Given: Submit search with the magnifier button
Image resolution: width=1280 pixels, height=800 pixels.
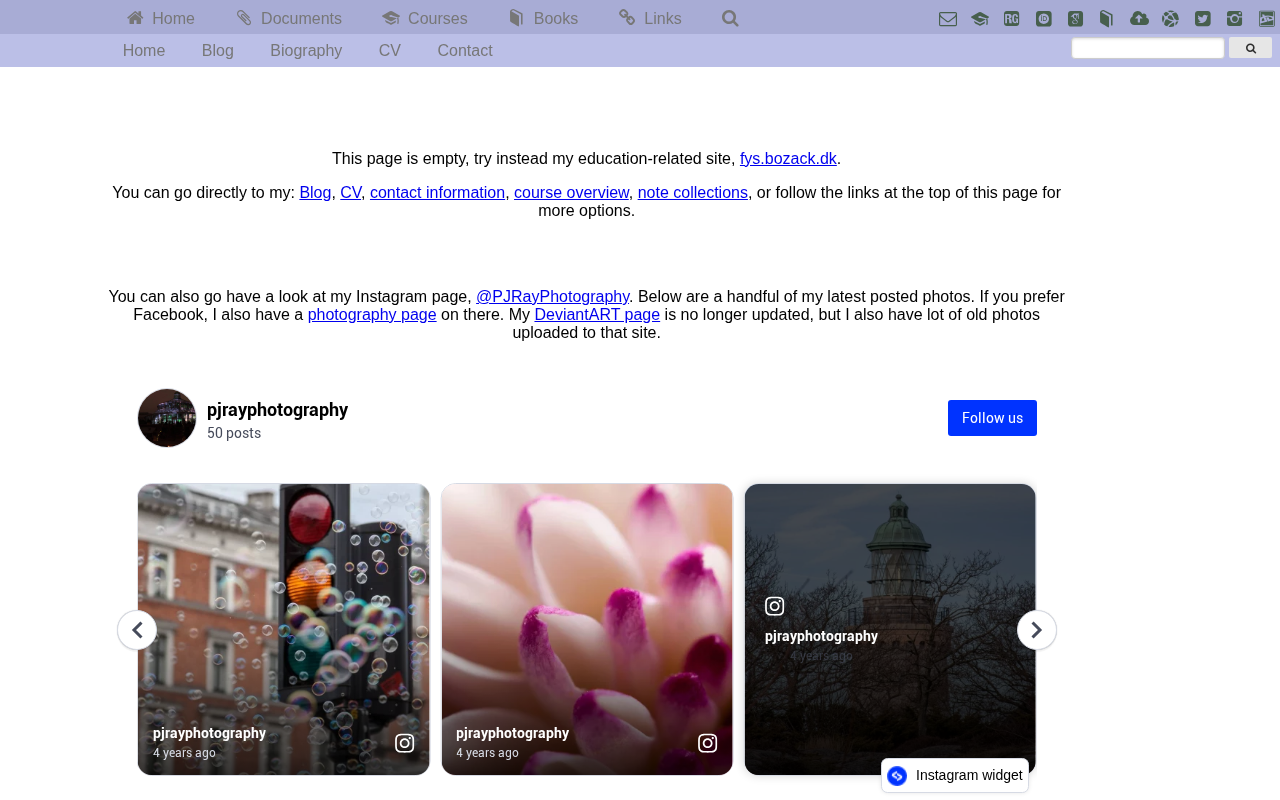Looking at the screenshot, I should [x=1250, y=48].
